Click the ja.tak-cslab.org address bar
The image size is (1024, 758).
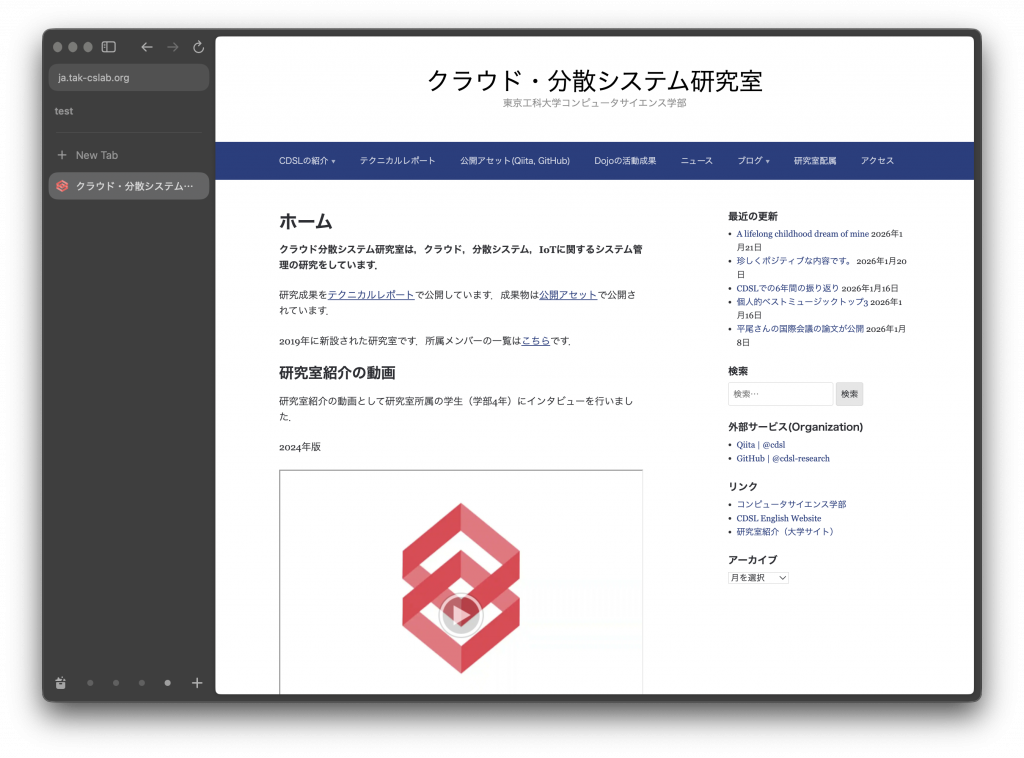pyautogui.click(x=128, y=78)
